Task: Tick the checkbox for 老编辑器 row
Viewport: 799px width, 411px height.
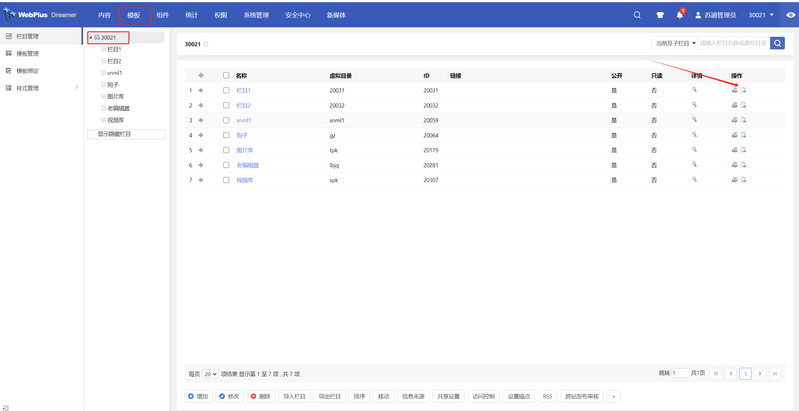Action: 226,165
